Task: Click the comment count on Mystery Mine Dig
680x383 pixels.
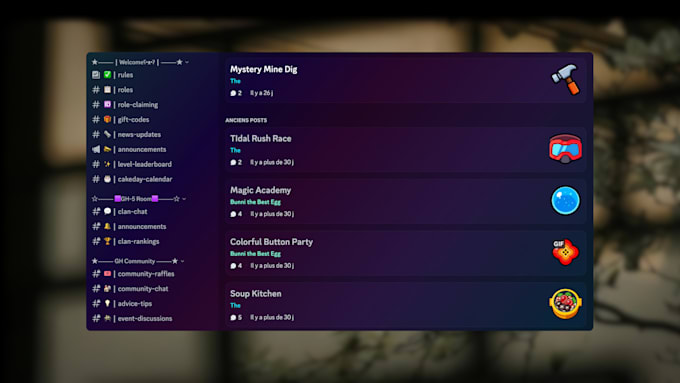Action: coord(236,93)
